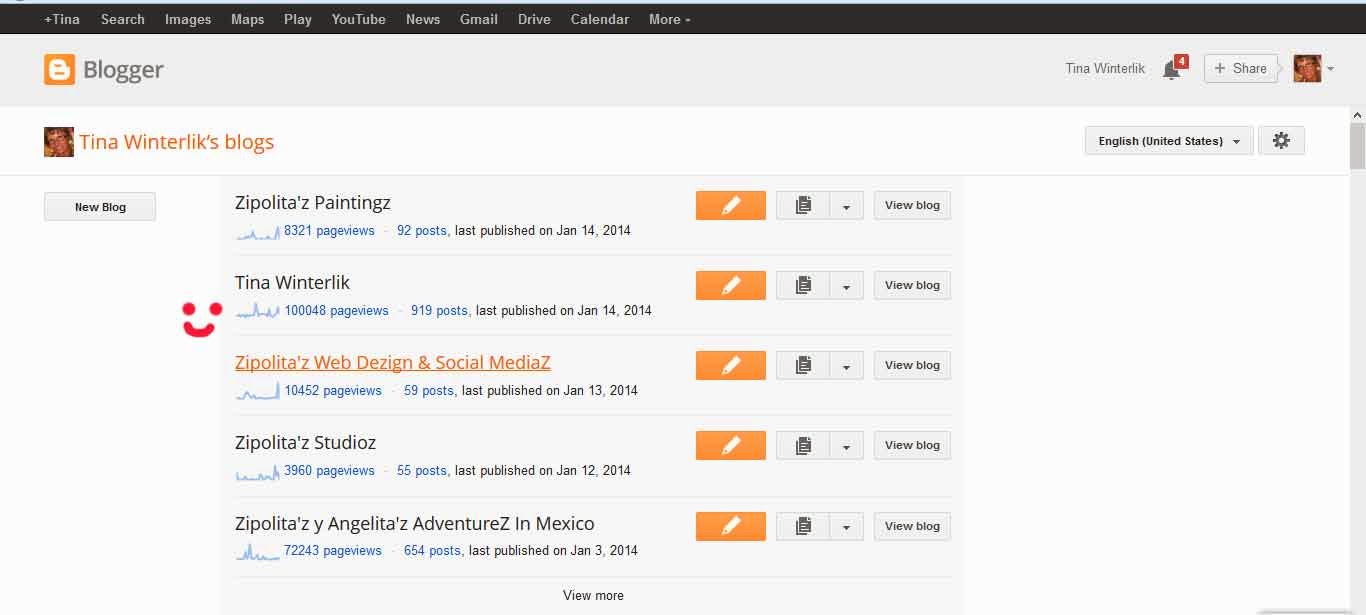Expand options dropdown for Tina Winterlik blog
Viewport: 1366px width, 615px height.
point(846,285)
